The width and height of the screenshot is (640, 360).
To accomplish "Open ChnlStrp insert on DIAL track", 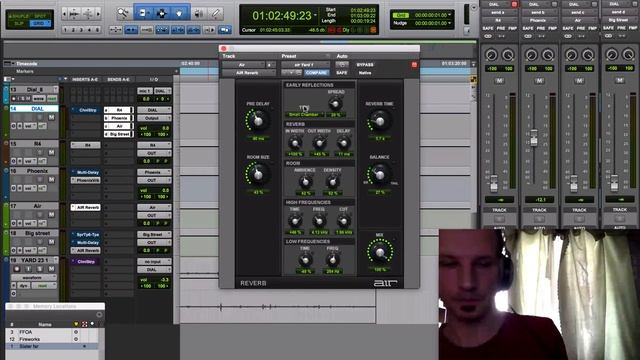I will (86, 110).
